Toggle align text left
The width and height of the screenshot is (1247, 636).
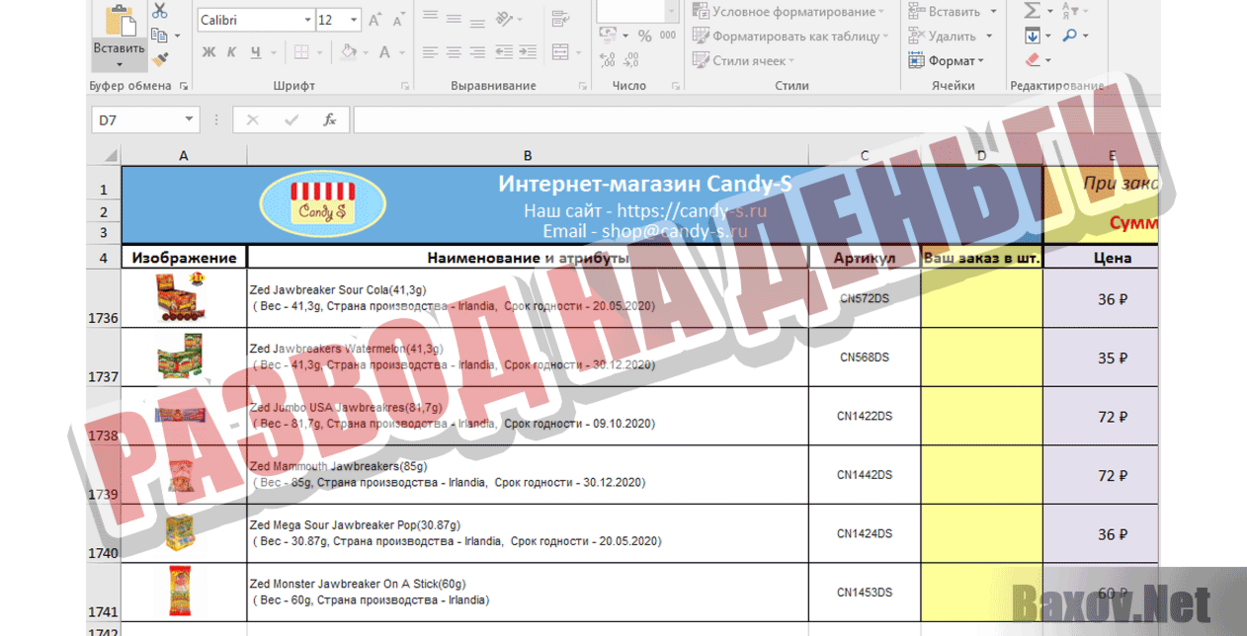tap(430, 52)
